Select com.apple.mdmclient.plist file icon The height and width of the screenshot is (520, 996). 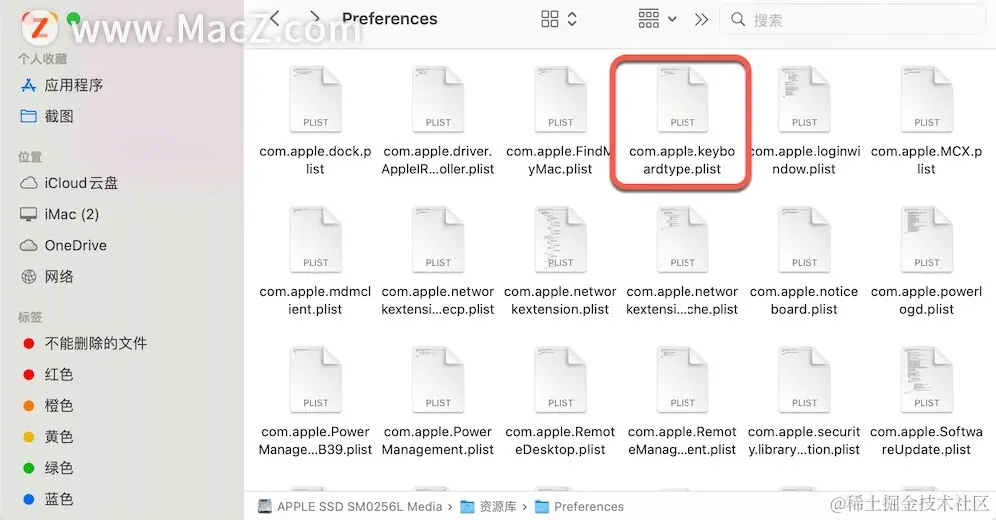(x=316, y=239)
